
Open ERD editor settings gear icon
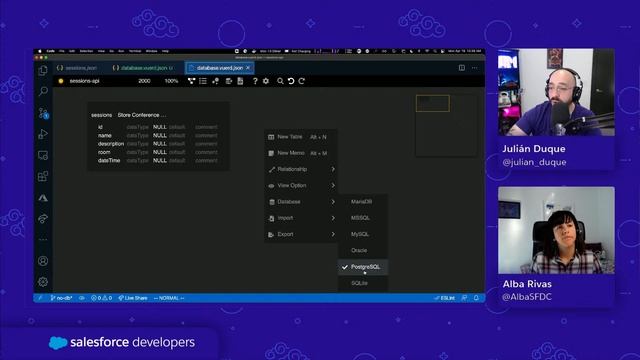(266, 81)
